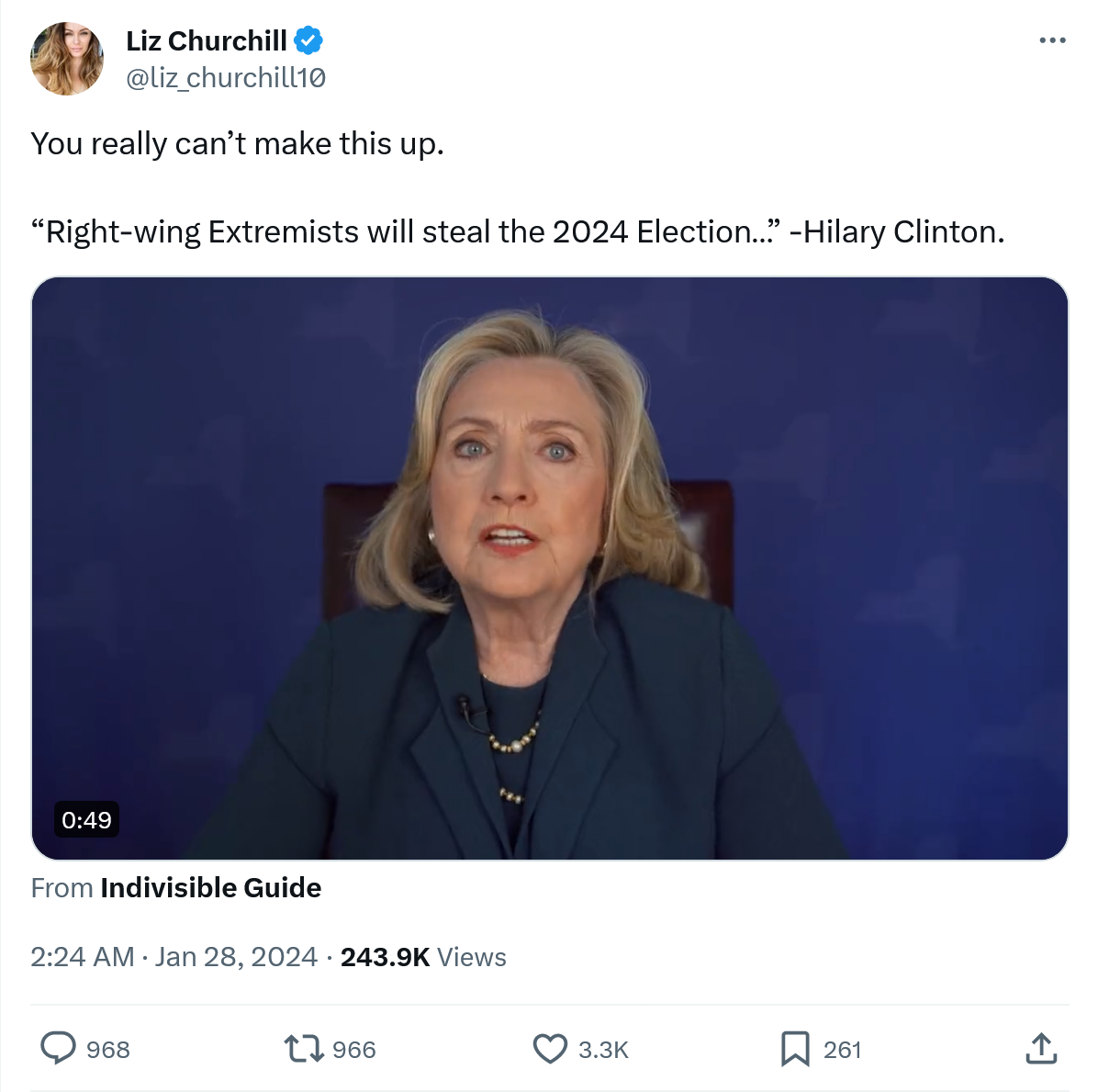Click the reply speech bubble icon
The height and width of the screenshot is (1092, 1098).
coord(58,1048)
